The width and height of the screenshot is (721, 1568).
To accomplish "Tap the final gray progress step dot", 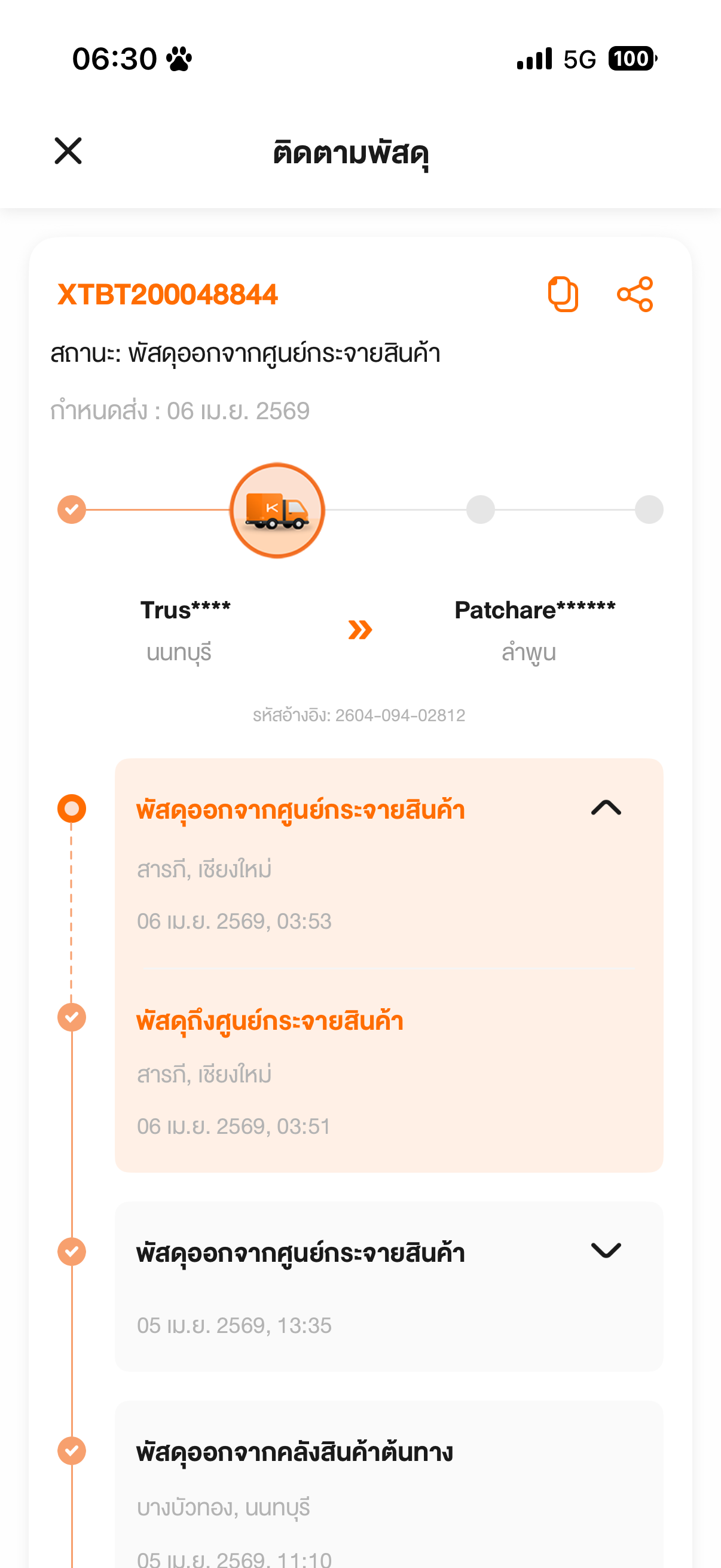I will pyautogui.click(x=649, y=510).
